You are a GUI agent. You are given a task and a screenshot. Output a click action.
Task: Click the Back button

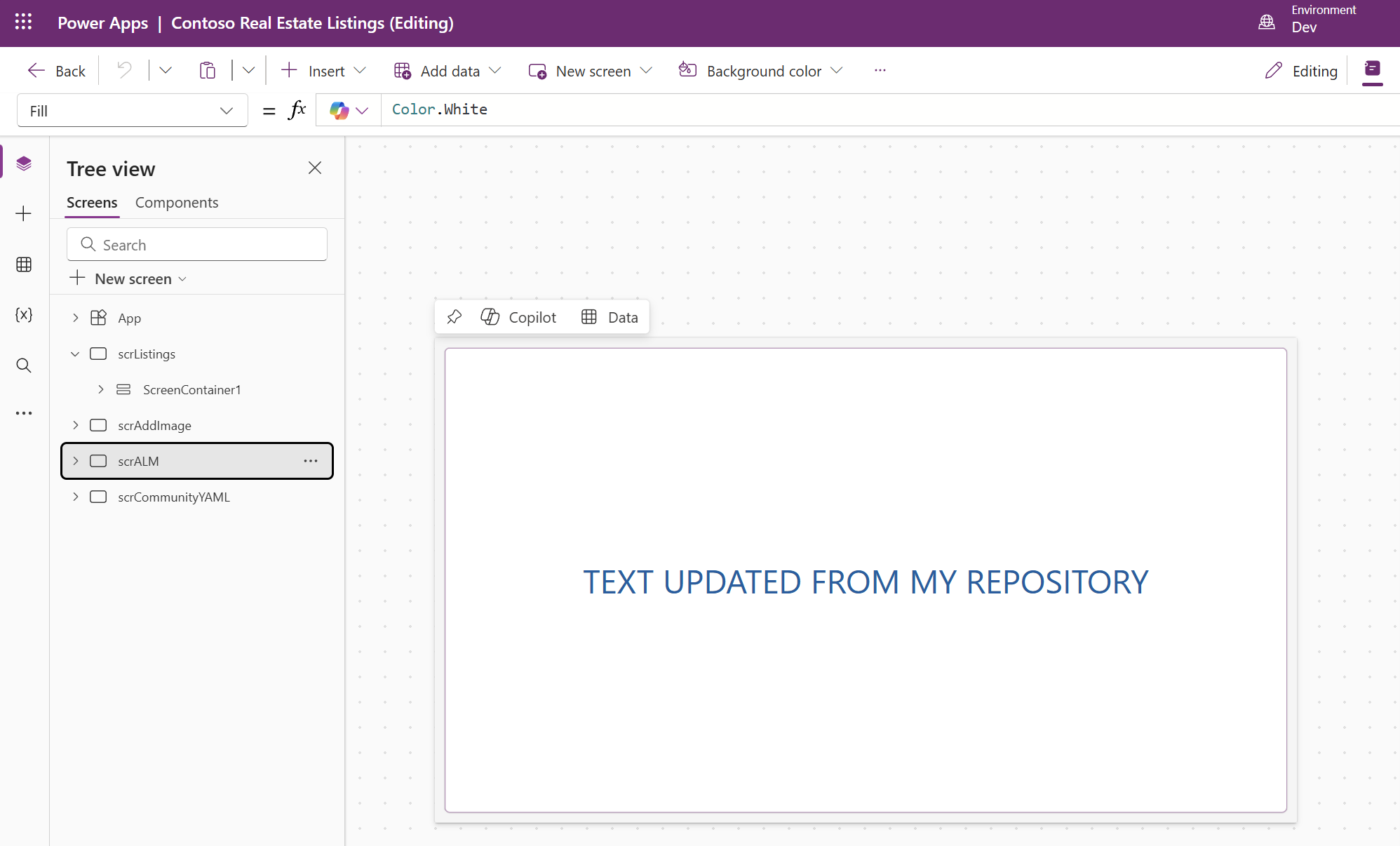click(x=56, y=71)
